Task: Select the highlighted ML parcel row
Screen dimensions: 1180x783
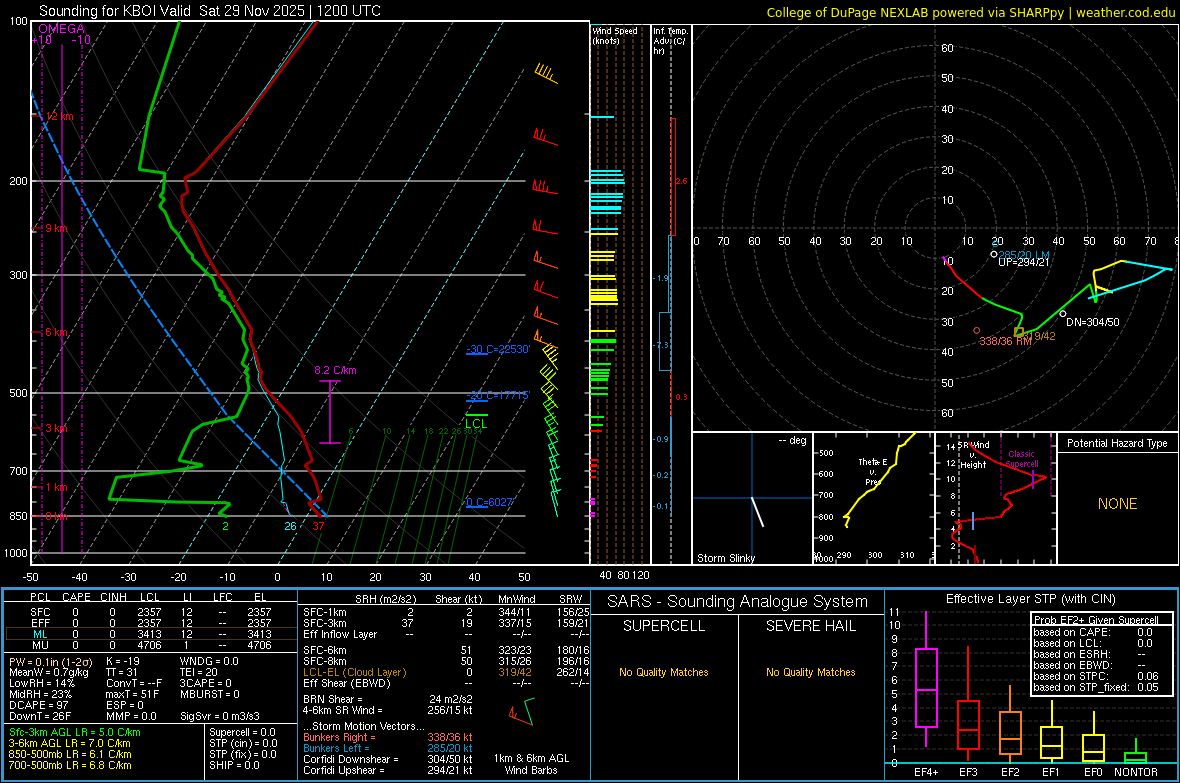Action: pyautogui.click(x=151, y=634)
